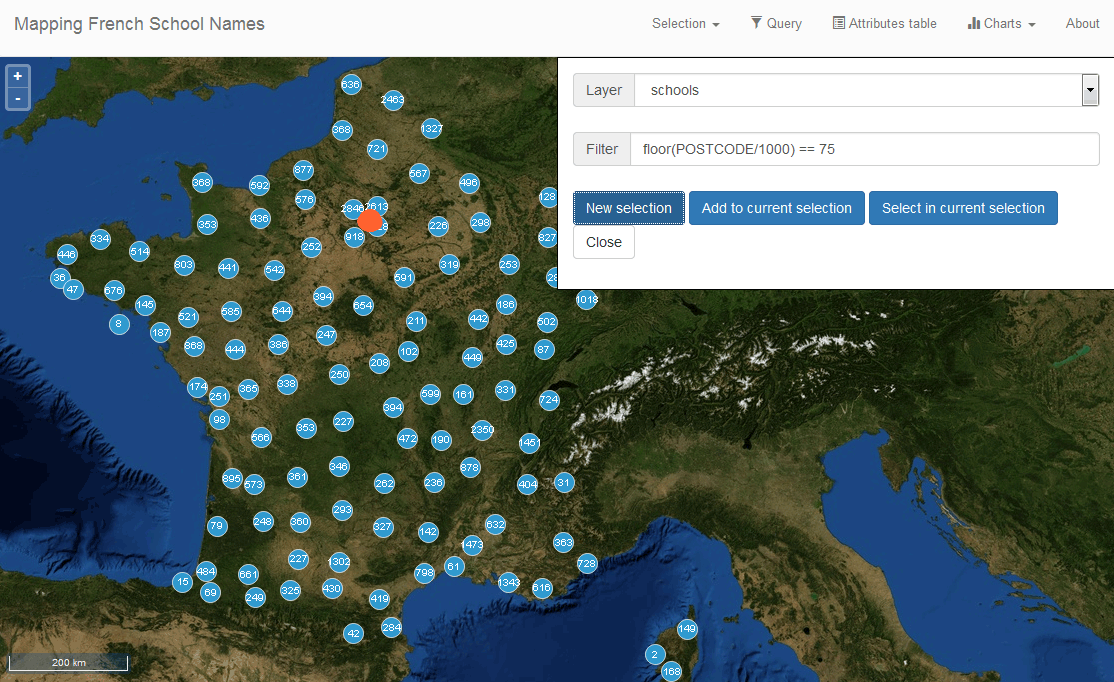Open the Charts menu
The width and height of the screenshot is (1114, 682).
[1001, 23]
